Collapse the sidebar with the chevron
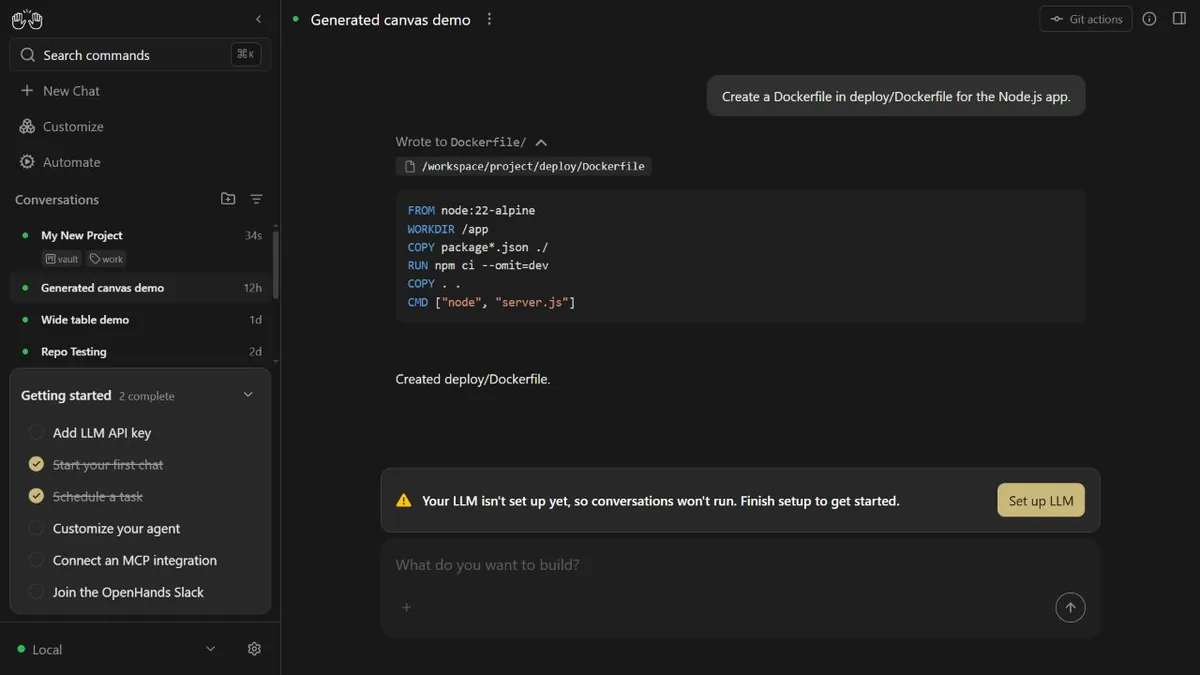Viewport: 1200px width, 675px height. coord(259,19)
